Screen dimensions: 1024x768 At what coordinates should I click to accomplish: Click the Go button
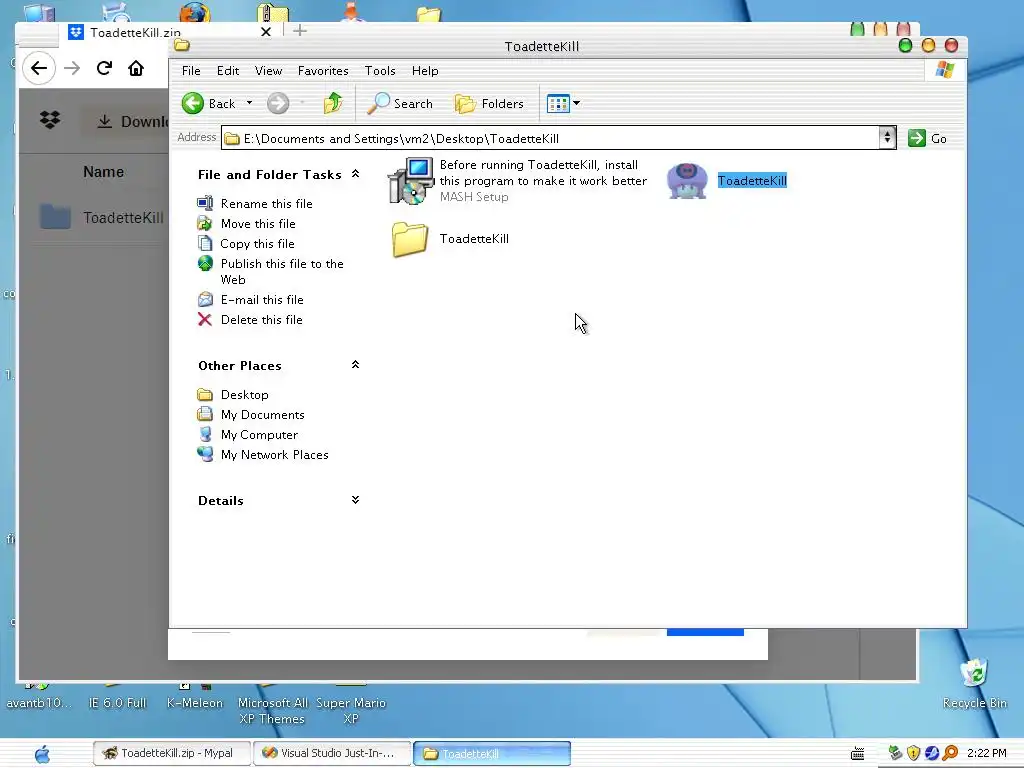[x=927, y=138]
